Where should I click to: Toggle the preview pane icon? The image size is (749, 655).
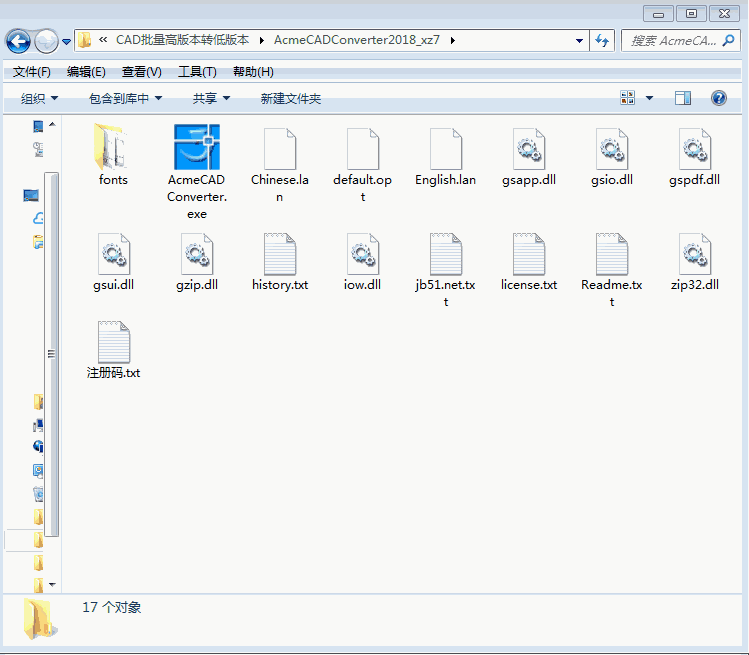[x=683, y=98]
